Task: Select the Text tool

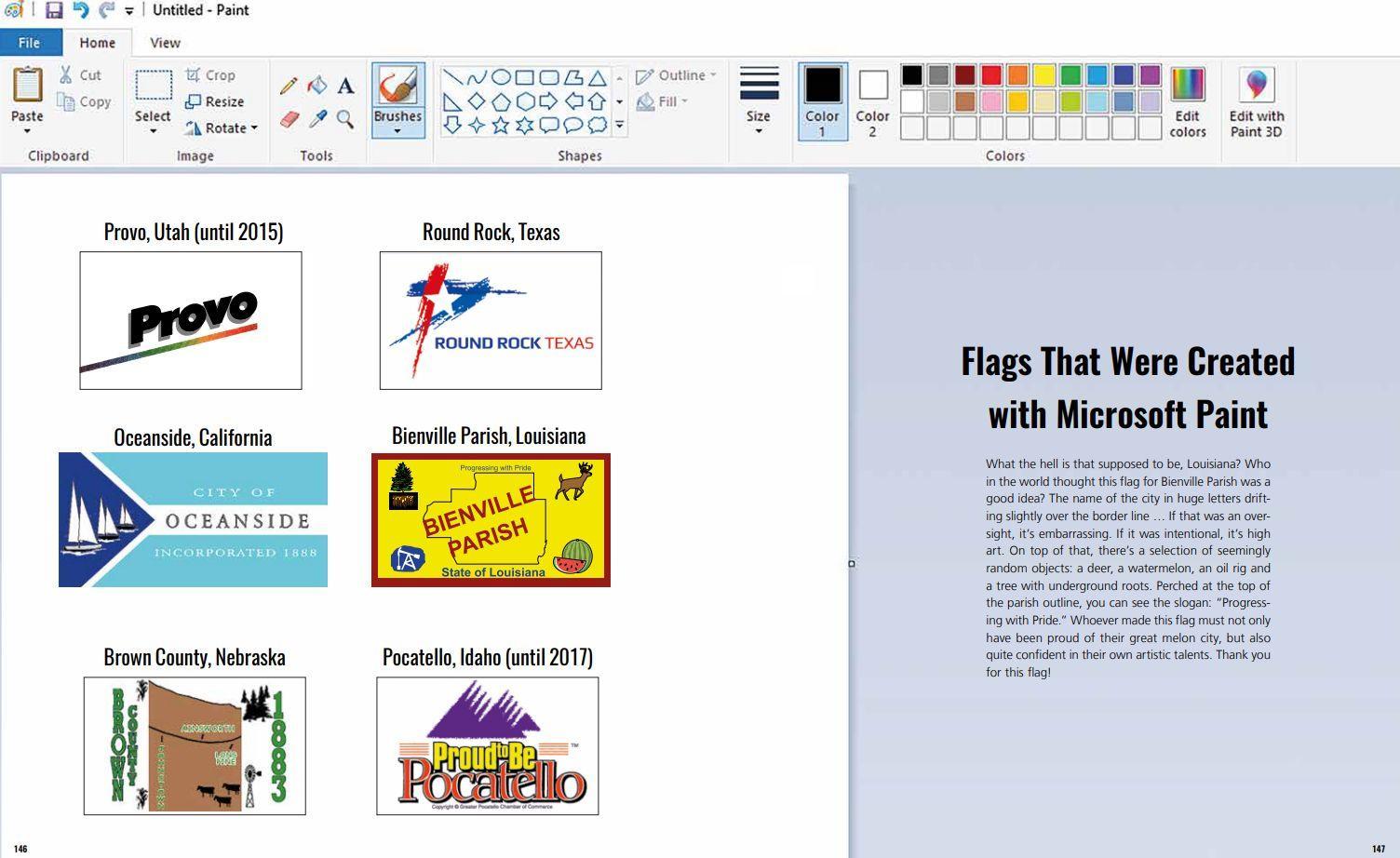Action: pyautogui.click(x=345, y=87)
